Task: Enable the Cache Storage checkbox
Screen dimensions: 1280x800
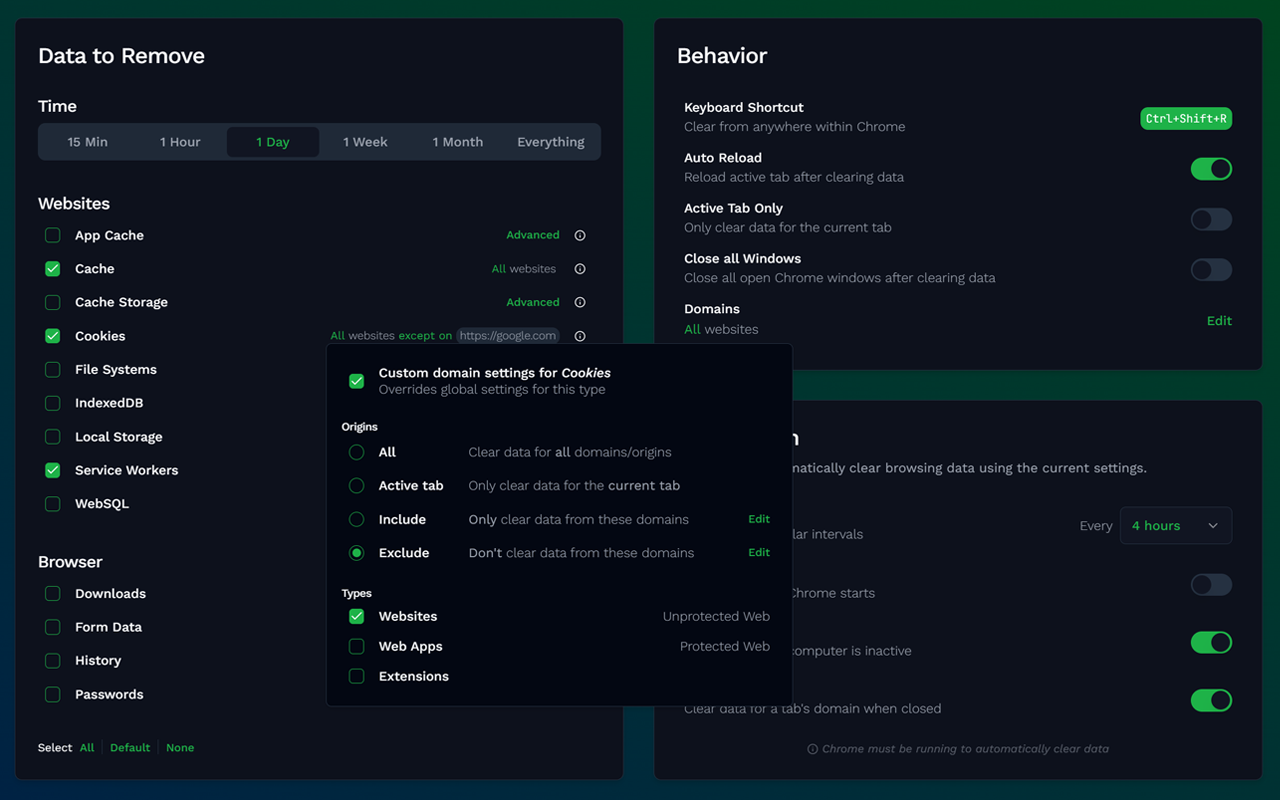Action: point(53,303)
